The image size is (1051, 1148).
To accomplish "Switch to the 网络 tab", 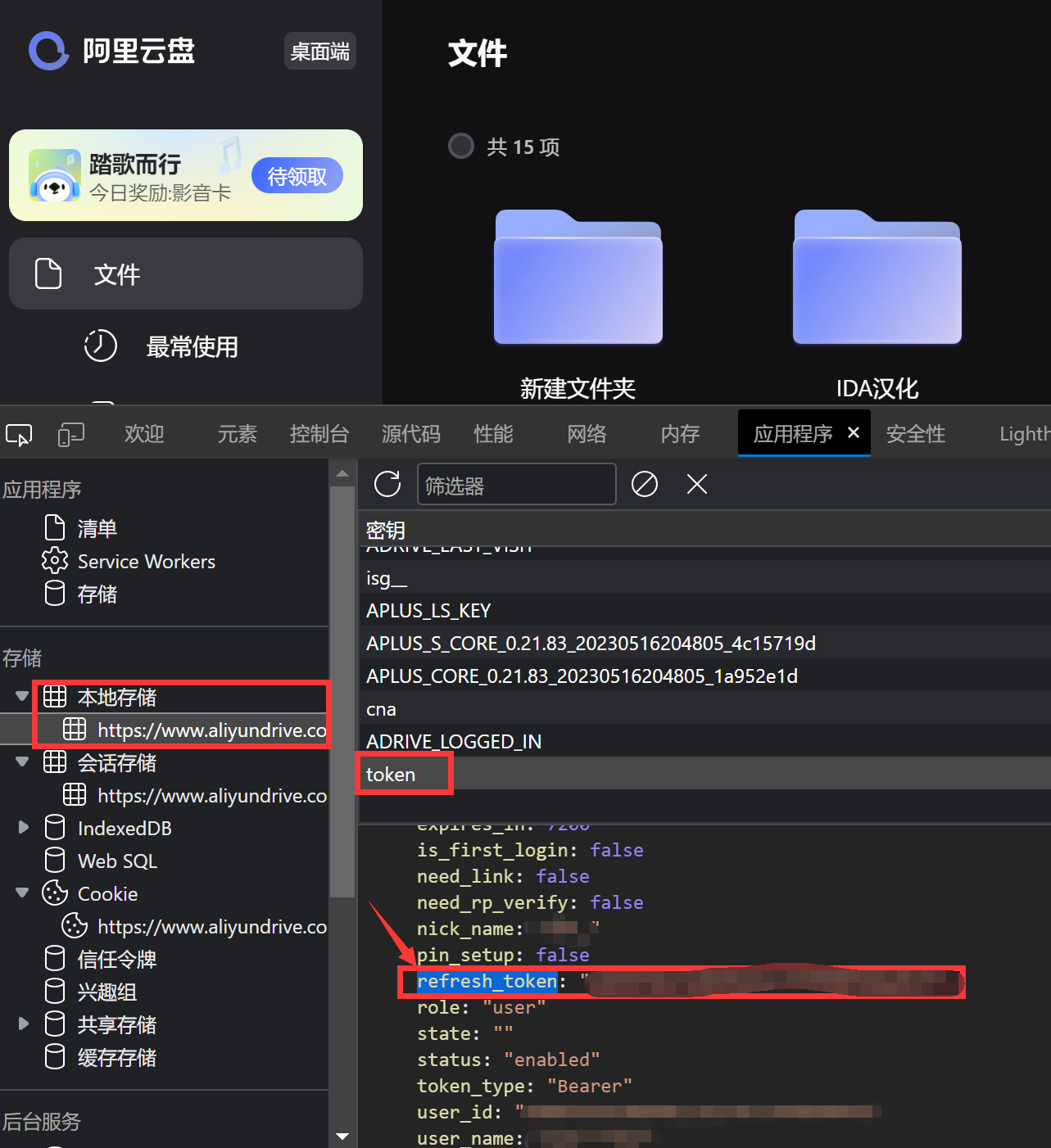I will click(587, 434).
